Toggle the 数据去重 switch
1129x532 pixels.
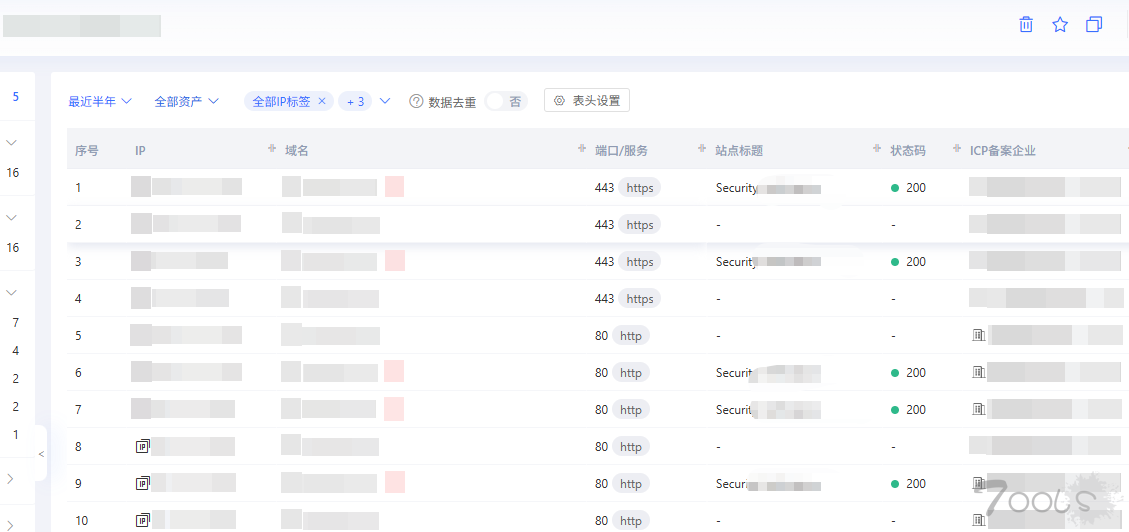(506, 102)
